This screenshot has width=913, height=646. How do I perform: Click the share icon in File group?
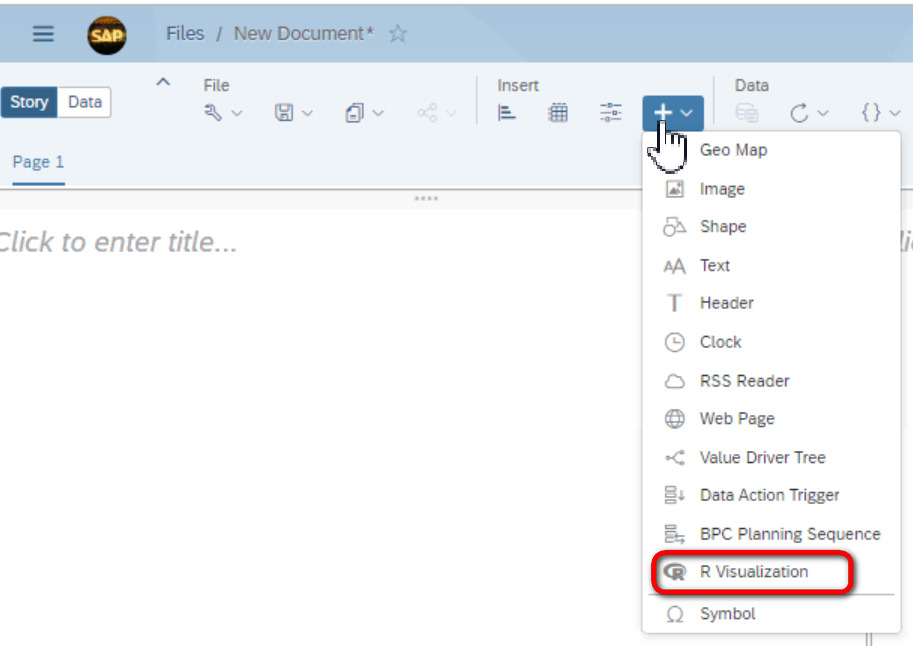[x=427, y=112]
